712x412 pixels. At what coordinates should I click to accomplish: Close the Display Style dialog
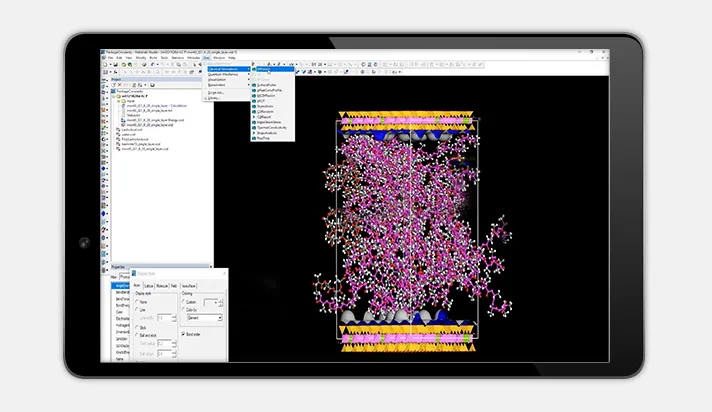(224, 273)
